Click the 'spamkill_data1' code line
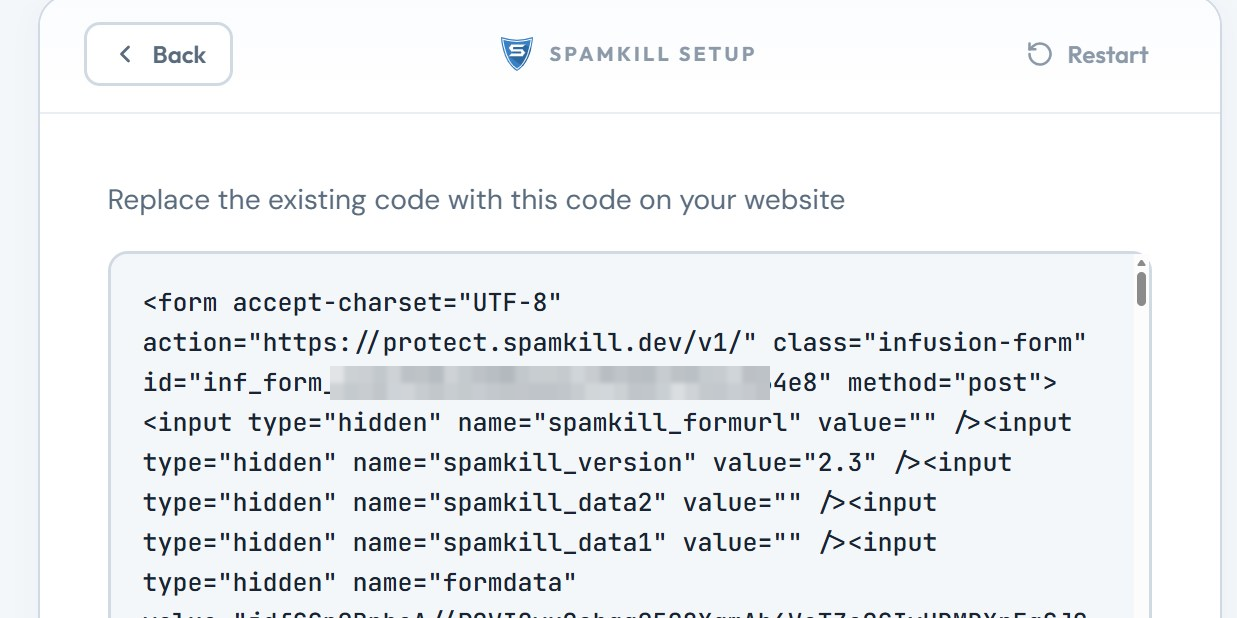This screenshot has height=618, width=1237. (540, 542)
